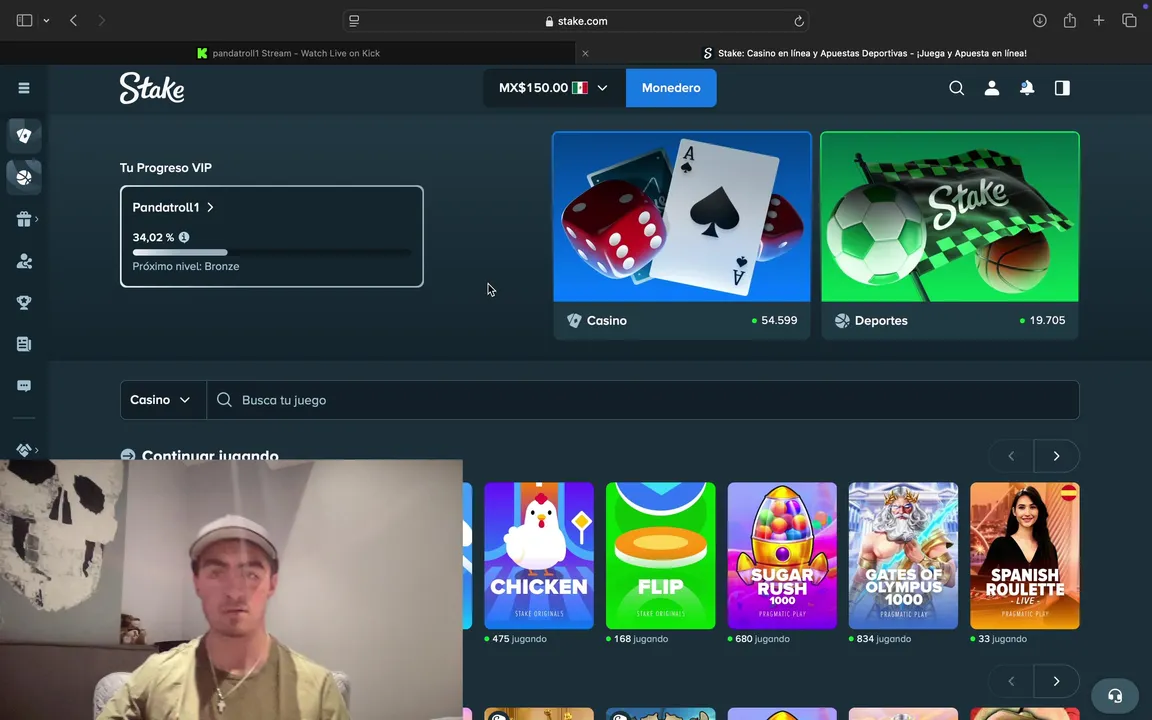
Task: Open the Casino filter dropdown
Action: (x=163, y=400)
